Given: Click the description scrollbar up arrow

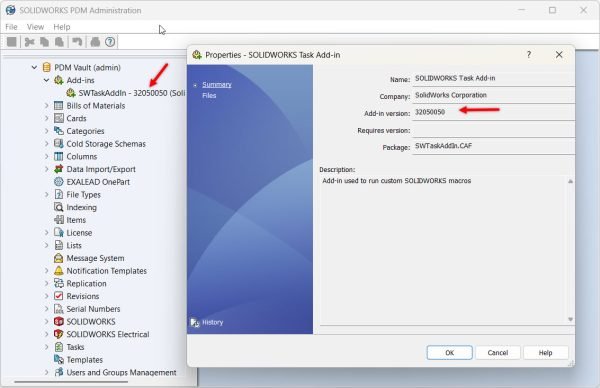Looking at the screenshot, I should (x=570, y=181).
